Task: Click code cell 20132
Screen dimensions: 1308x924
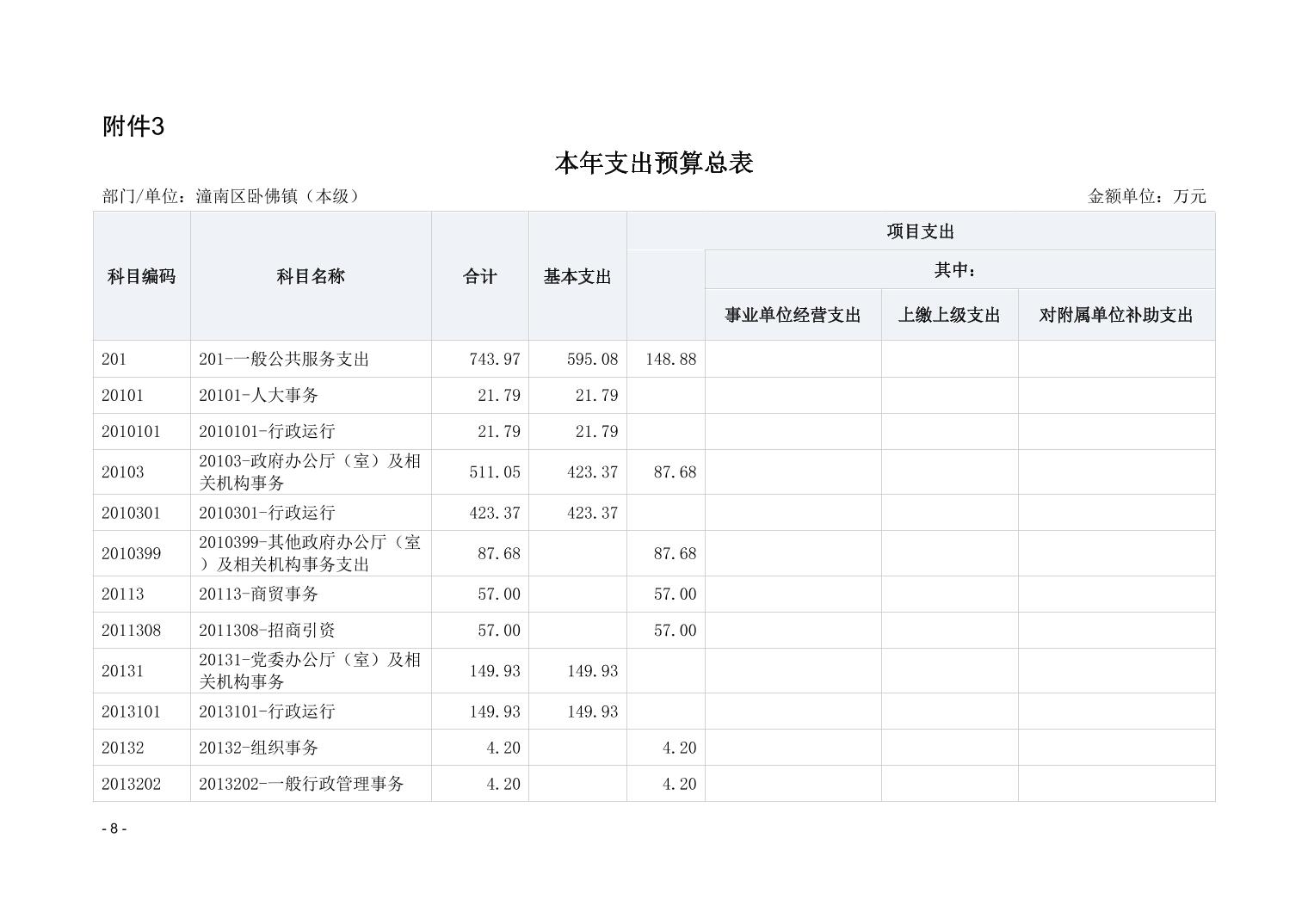Action: click(142, 748)
